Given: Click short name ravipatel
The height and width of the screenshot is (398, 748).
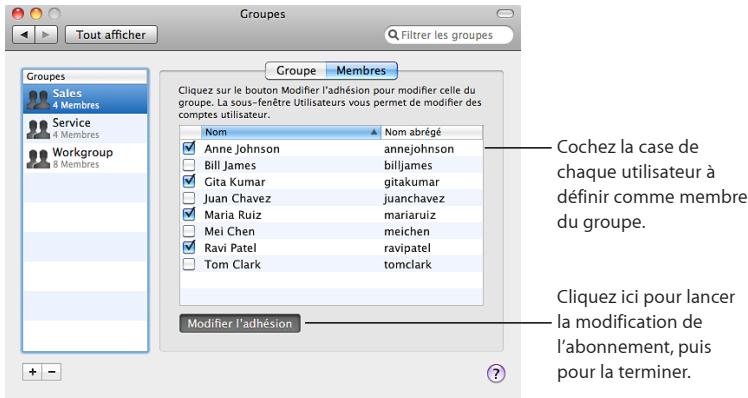Looking at the screenshot, I should point(407,248).
